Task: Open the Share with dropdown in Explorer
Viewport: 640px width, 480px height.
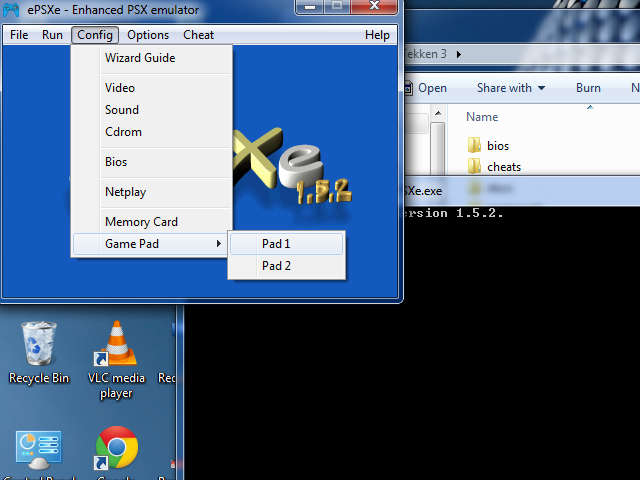Action: tap(511, 88)
